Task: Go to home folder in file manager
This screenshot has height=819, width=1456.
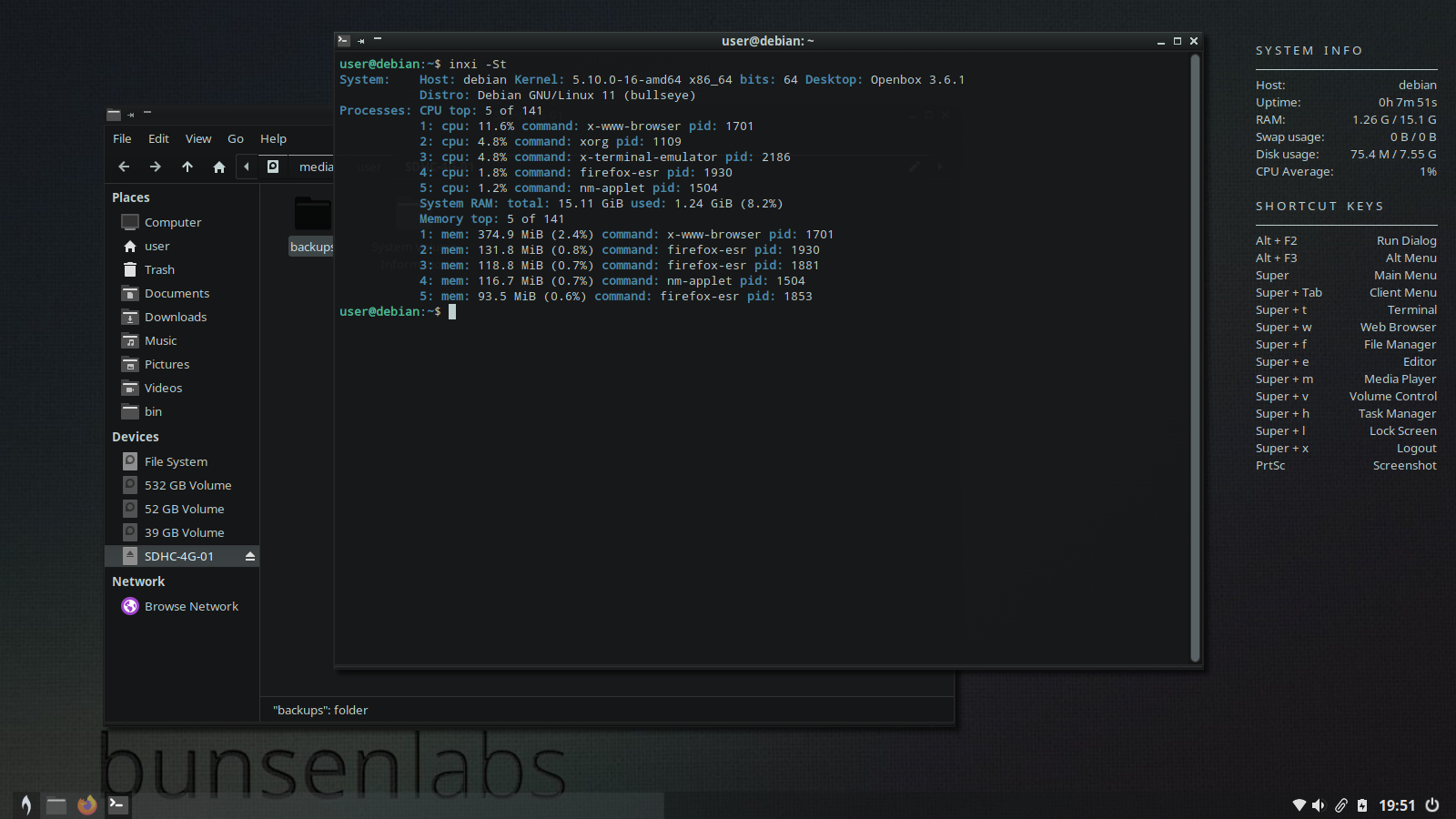Action: [x=219, y=167]
